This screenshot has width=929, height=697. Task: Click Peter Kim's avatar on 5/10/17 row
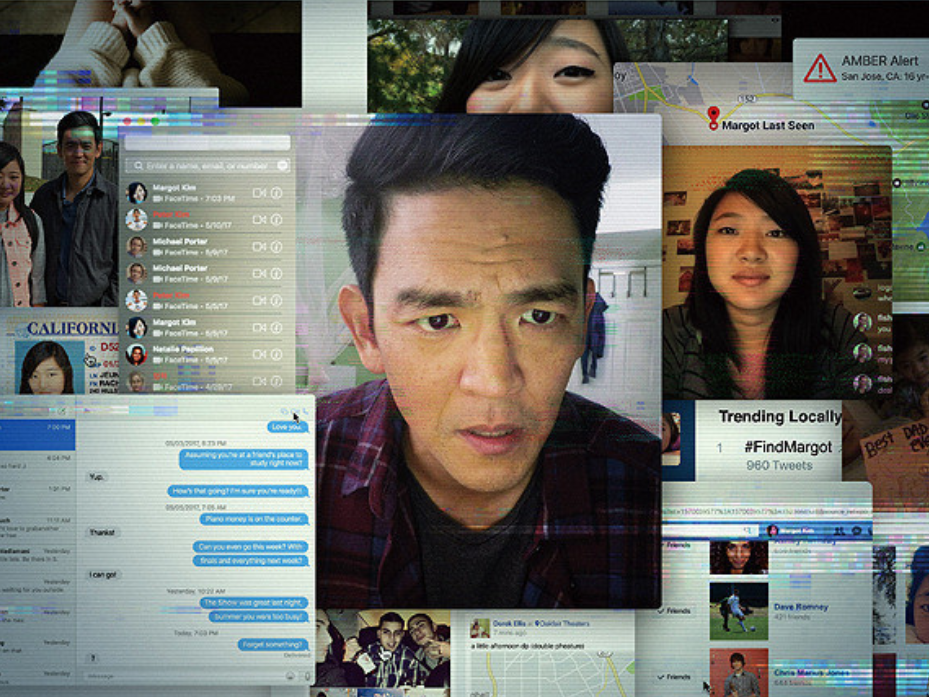click(x=136, y=219)
